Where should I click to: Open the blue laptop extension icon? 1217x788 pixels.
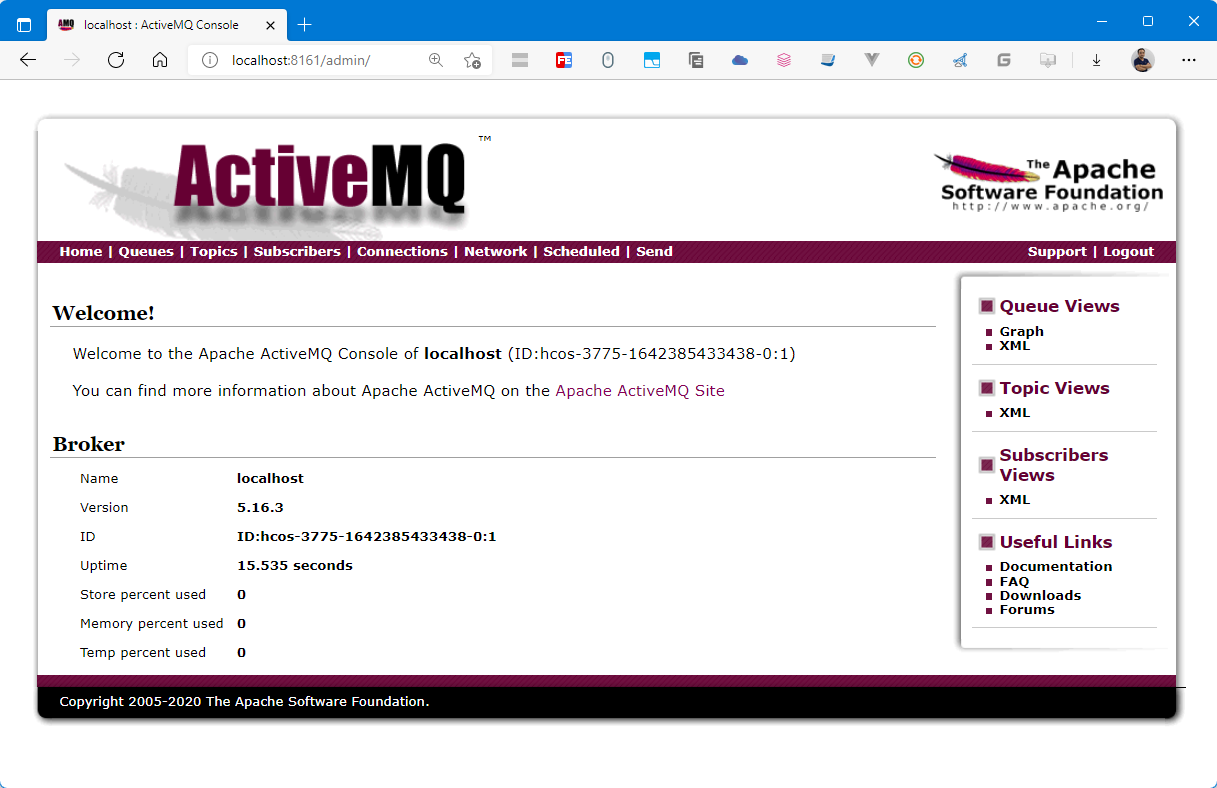click(828, 60)
